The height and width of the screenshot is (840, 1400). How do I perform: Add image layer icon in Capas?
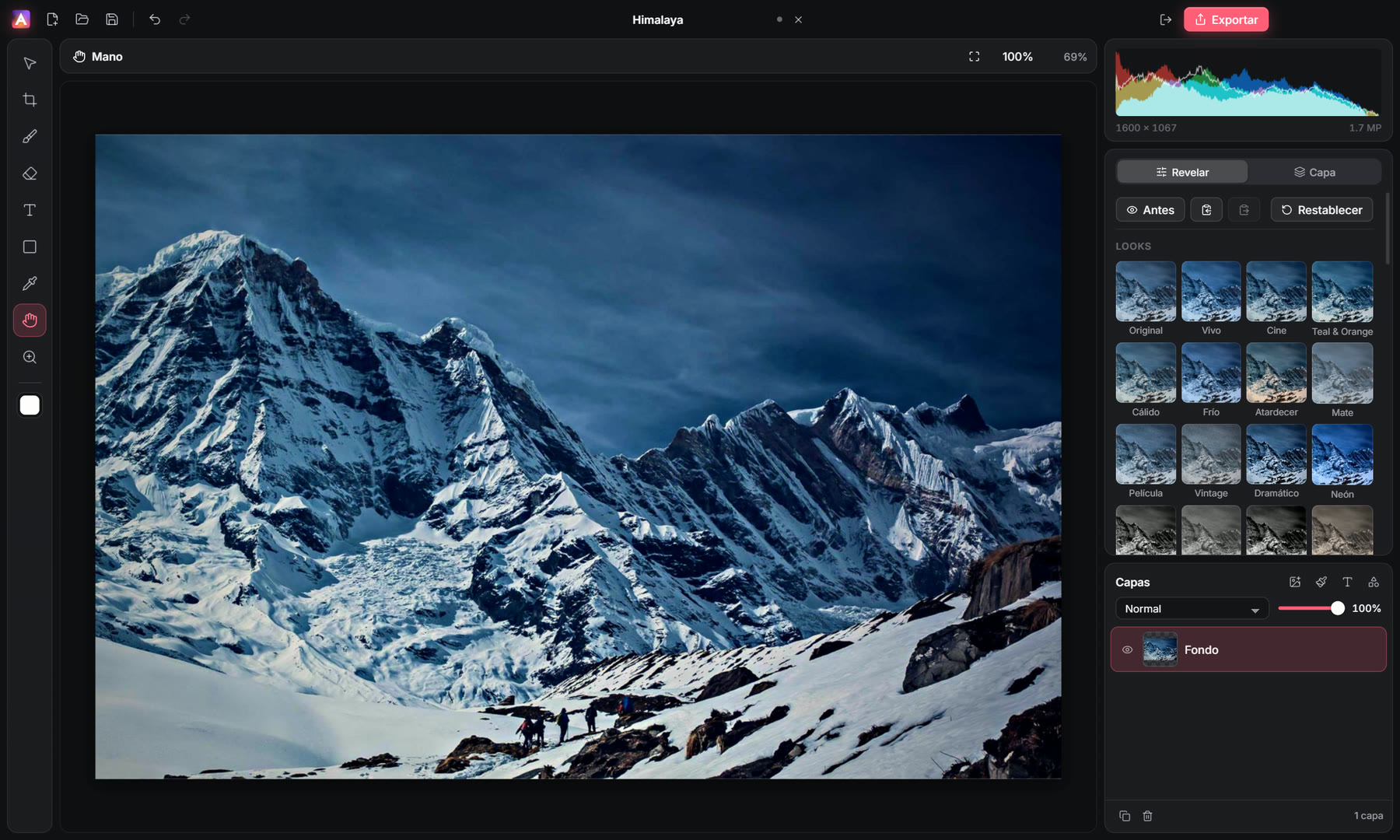tap(1295, 582)
